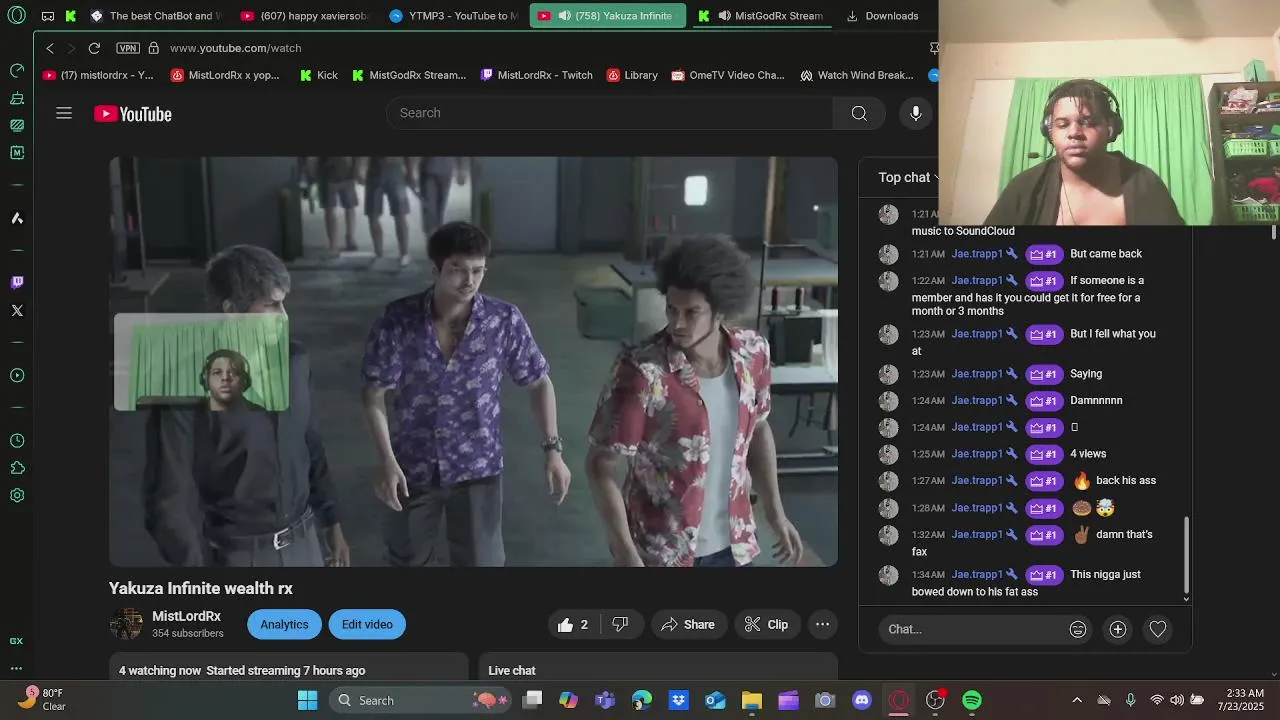Switch to '(607) happy xaviersob' tab
The height and width of the screenshot is (720, 1280).
[x=305, y=16]
